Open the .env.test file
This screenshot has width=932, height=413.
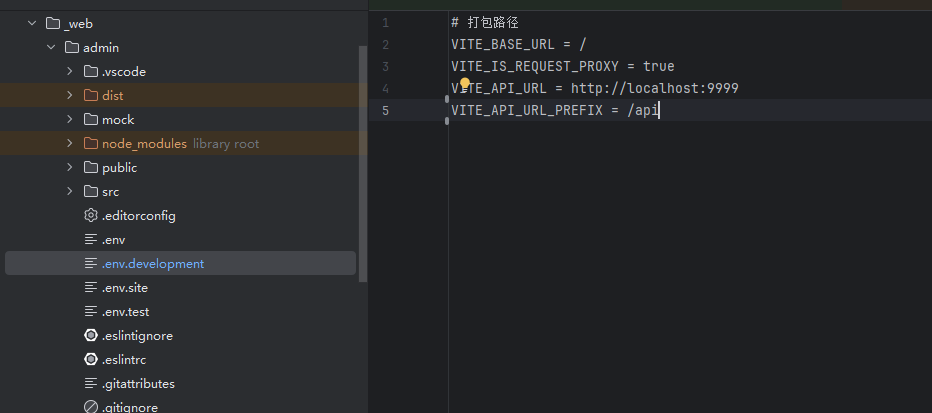pyautogui.click(x=125, y=312)
